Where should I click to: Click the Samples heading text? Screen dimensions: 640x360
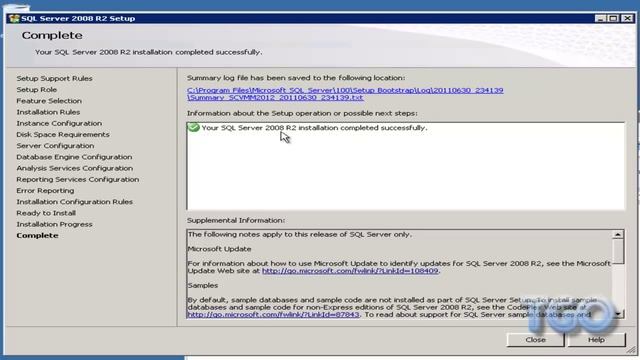coord(203,285)
